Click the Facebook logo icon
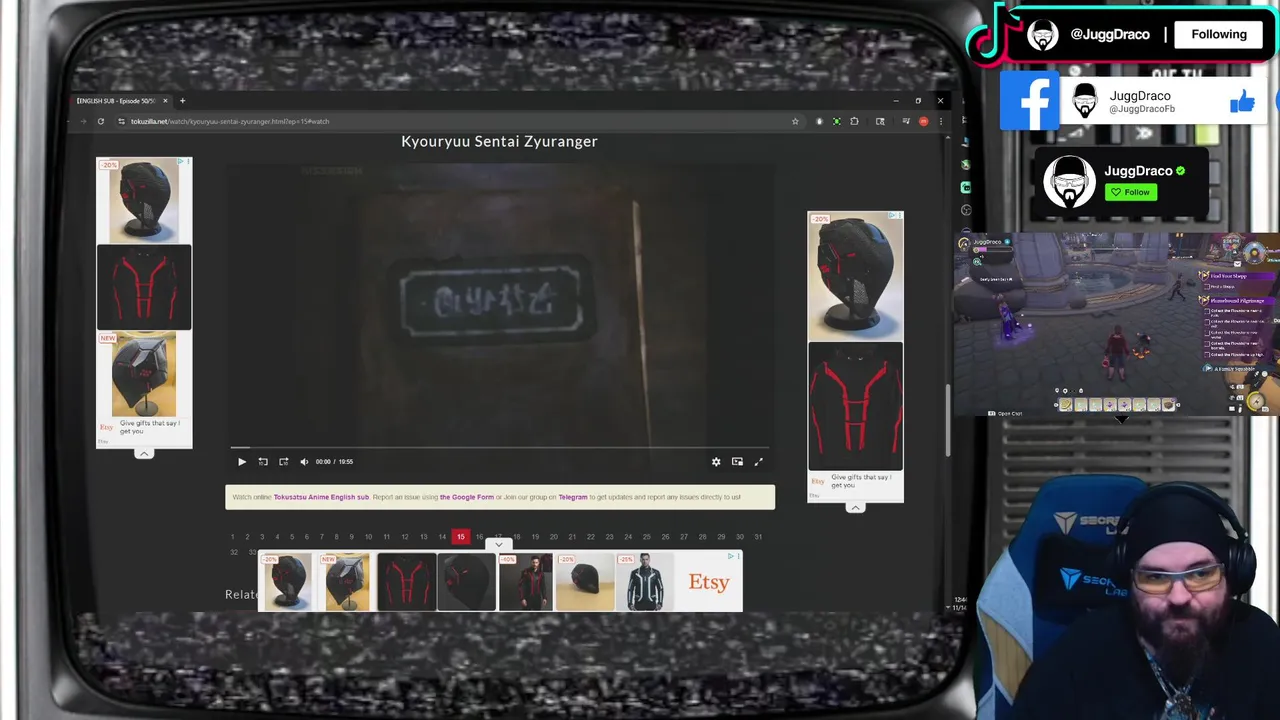The height and width of the screenshot is (720, 1280). pos(1029,101)
